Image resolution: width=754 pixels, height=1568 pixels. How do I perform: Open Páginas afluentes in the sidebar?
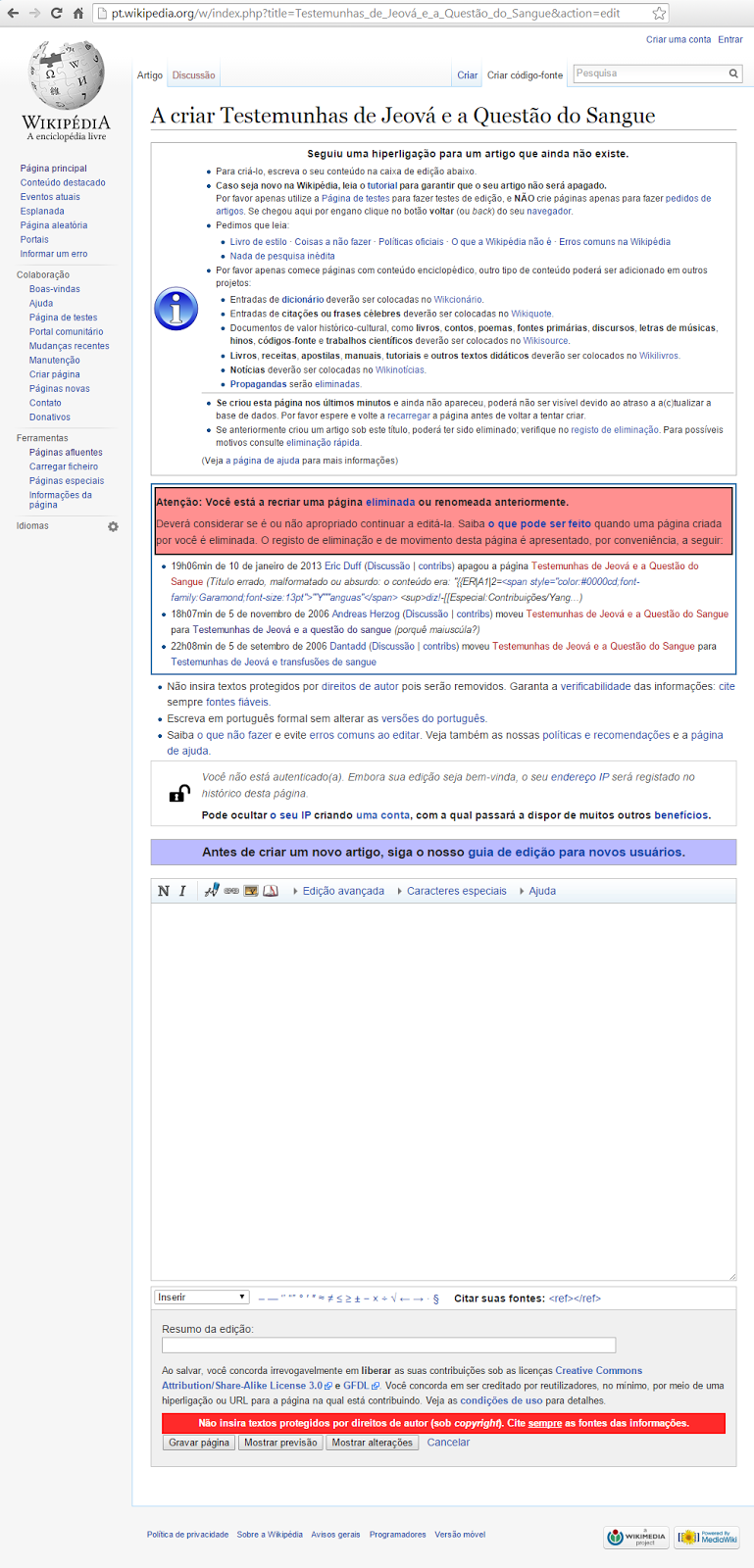[66, 453]
